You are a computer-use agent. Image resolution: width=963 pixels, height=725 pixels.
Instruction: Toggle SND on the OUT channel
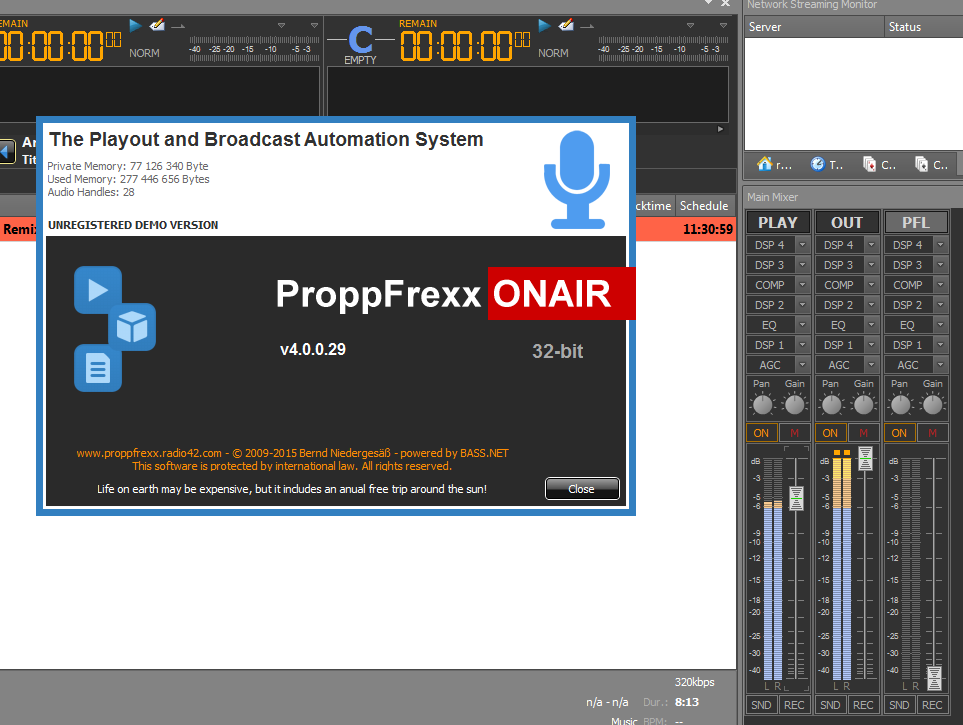(830, 705)
